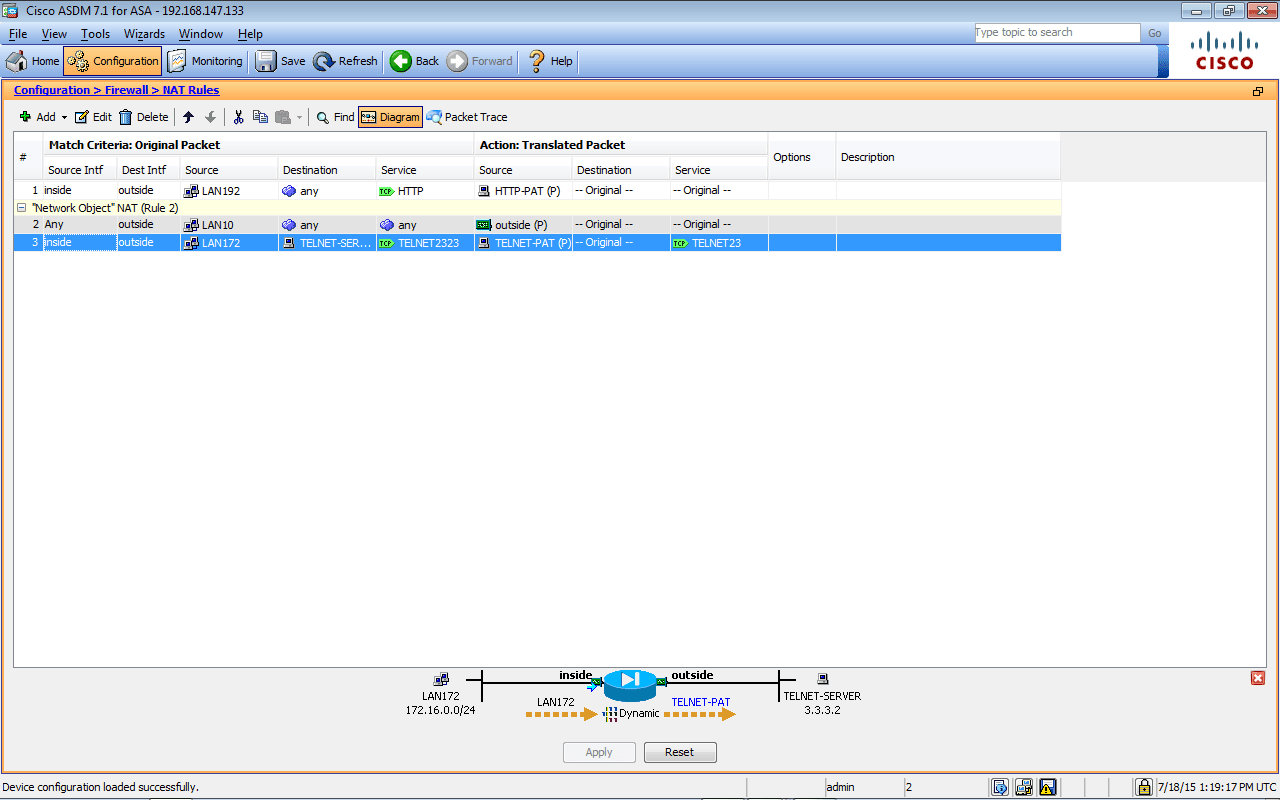The image size is (1280, 800).
Task: Select the HTTP service cell in rule 1
Action: (x=425, y=190)
